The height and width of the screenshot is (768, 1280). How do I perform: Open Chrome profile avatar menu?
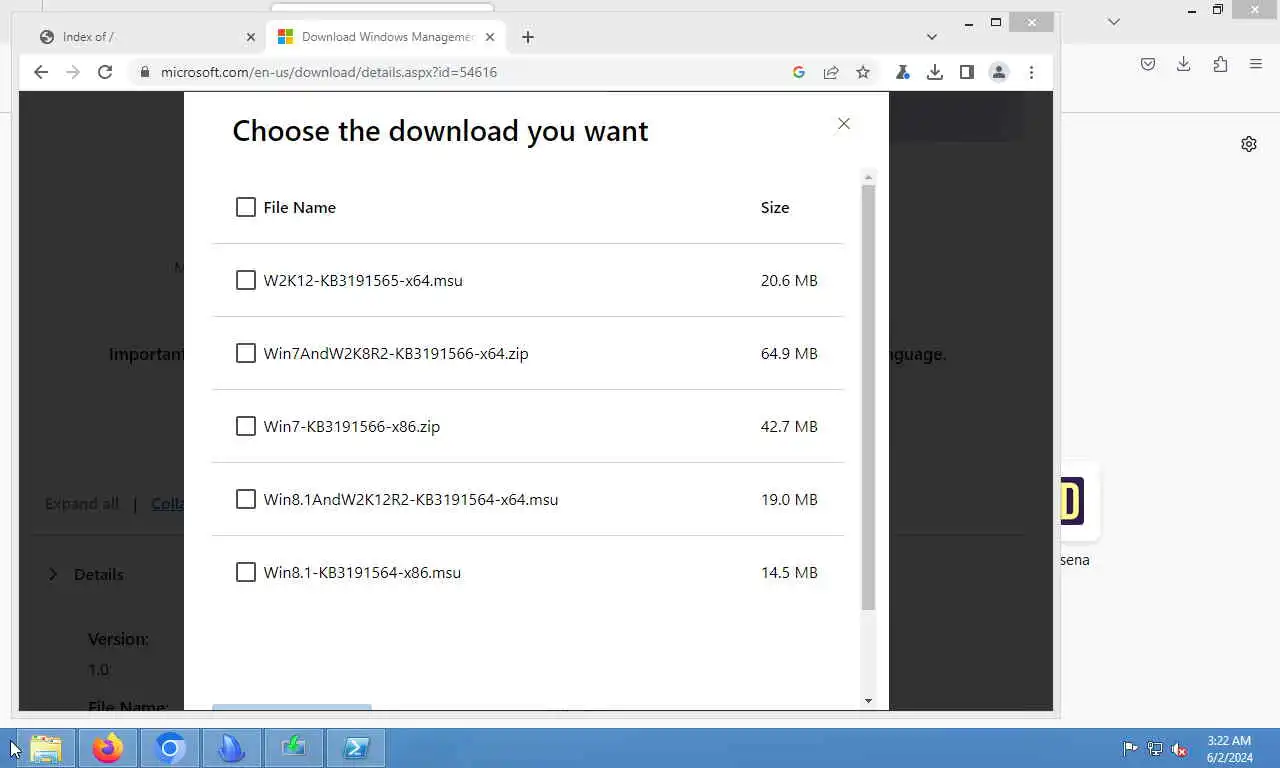(x=998, y=72)
